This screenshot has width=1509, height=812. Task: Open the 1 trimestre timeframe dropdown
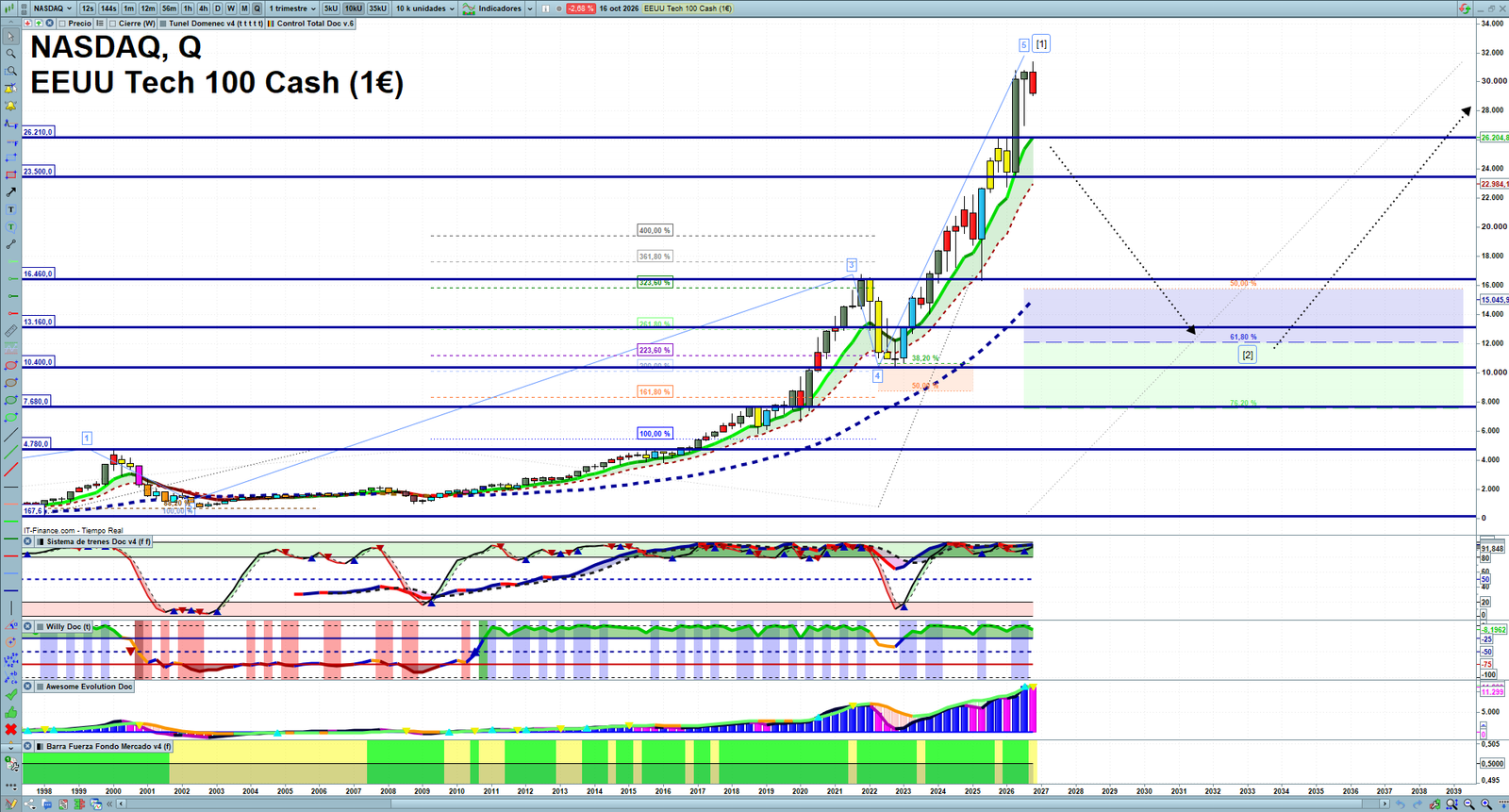pos(292,8)
